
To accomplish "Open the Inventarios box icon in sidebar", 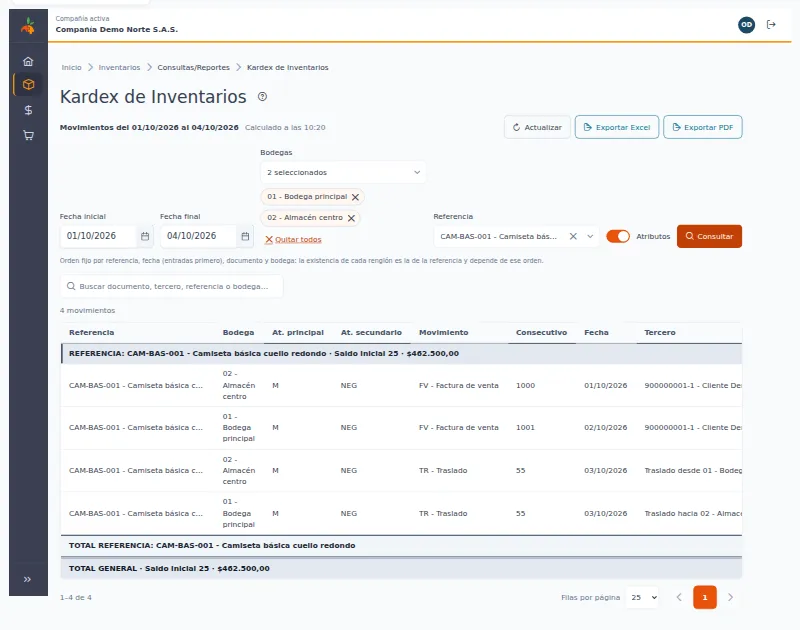I will pos(29,85).
